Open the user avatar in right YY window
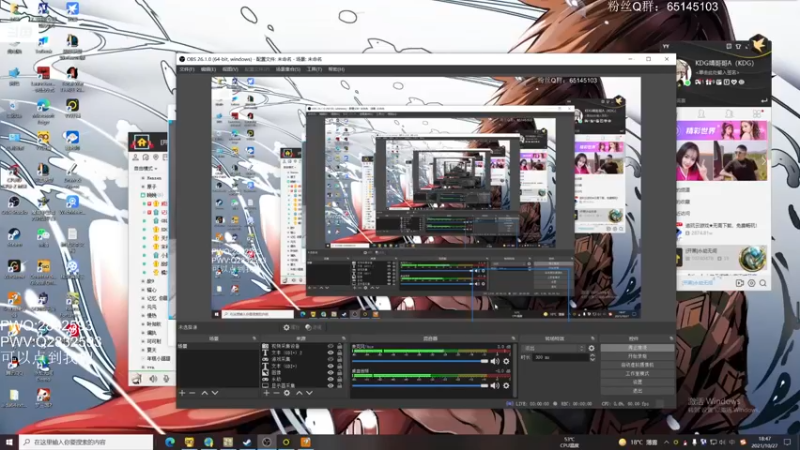 coord(684,72)
